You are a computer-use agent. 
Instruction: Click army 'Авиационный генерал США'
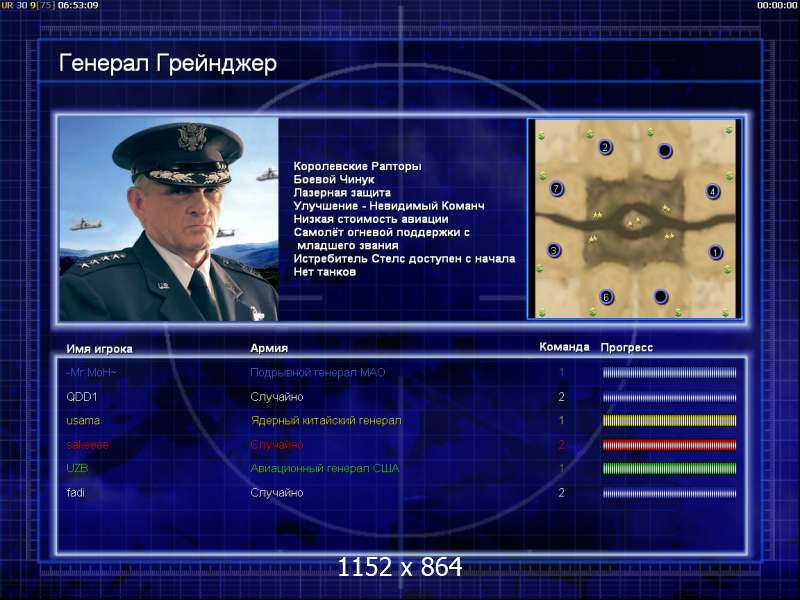tap(324, 468)
